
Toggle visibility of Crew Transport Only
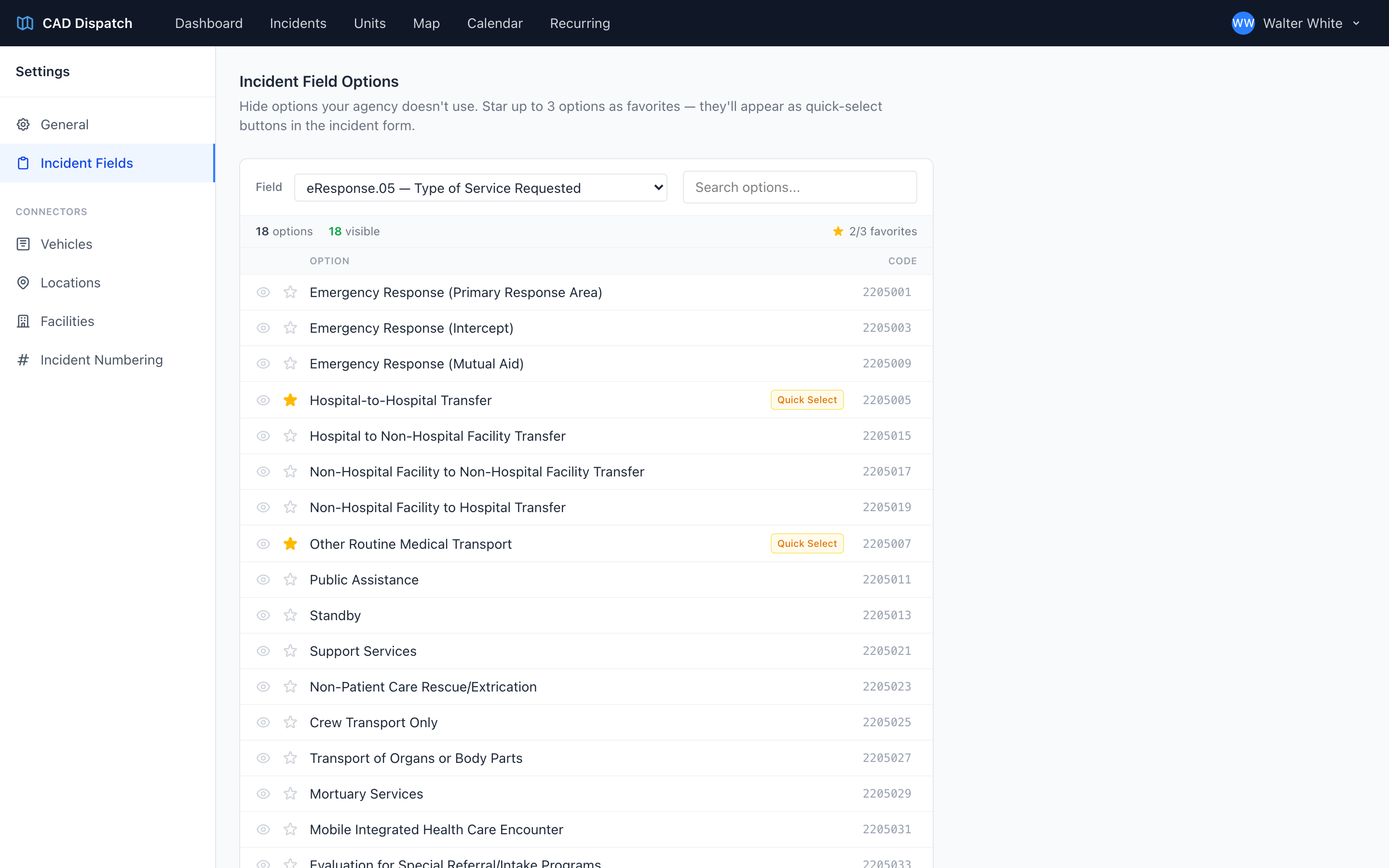(x=263, y=722)
